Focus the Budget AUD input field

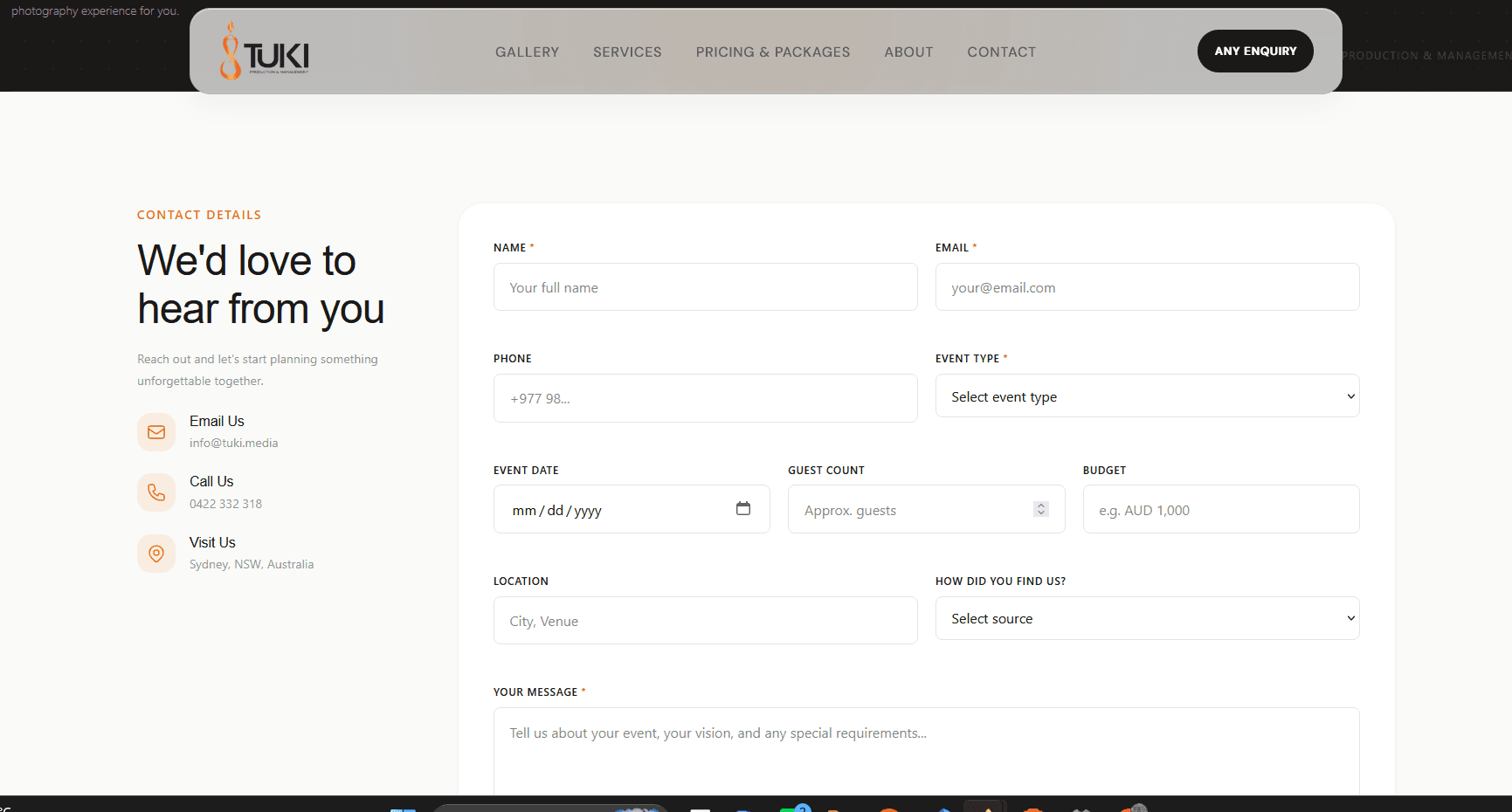pos(1221,510)
